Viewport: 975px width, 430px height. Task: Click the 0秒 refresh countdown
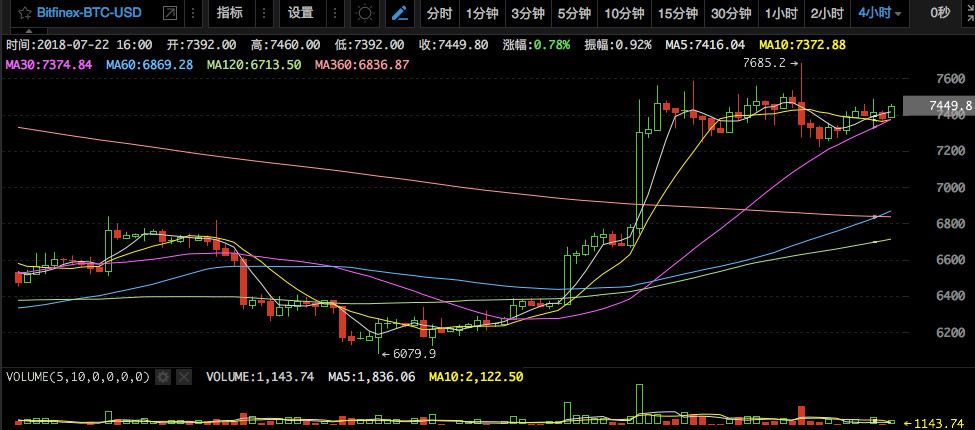[x=940, y=13]
